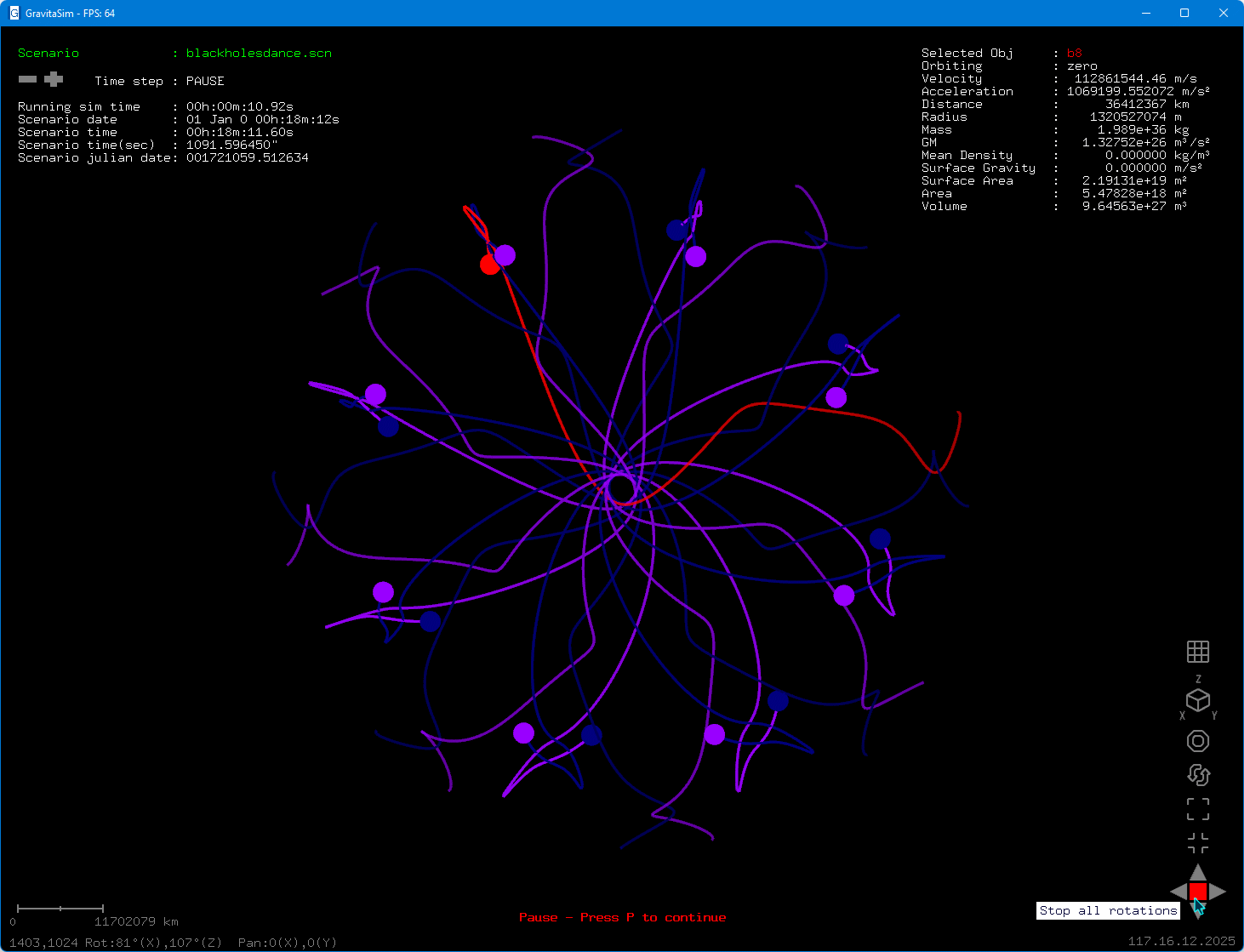Open the blackholesdance.scn scenario label
The height and width of the screenshot is (952, 1244).
(x=258, y=53)
